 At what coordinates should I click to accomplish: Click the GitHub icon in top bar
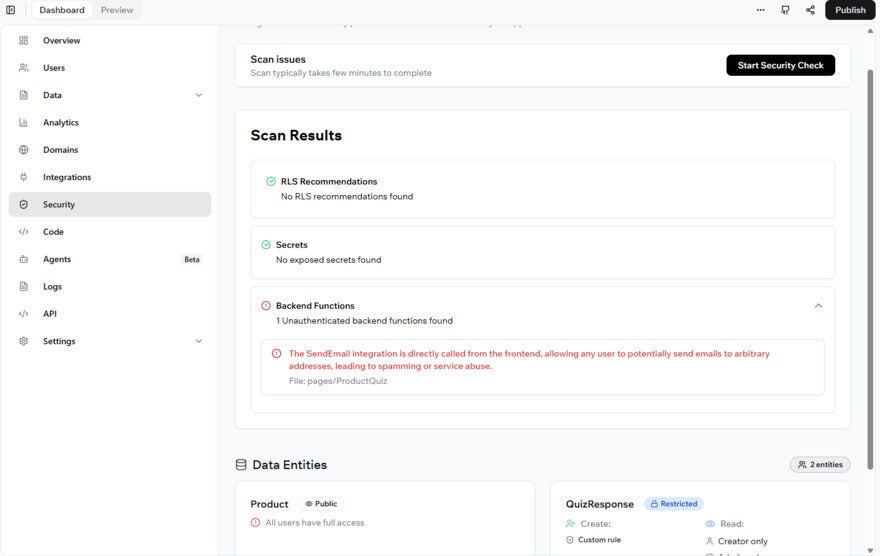785,10
